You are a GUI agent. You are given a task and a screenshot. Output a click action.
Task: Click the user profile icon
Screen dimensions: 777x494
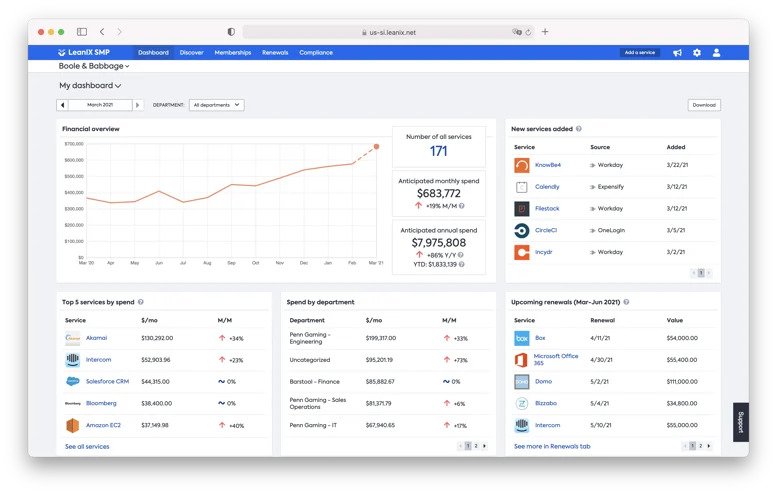point(716,53)
